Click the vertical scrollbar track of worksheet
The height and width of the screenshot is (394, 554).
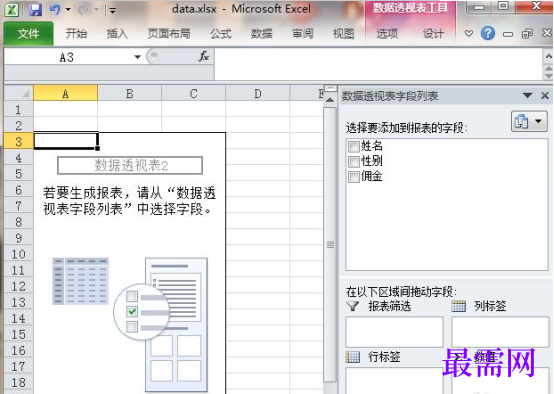330,245
